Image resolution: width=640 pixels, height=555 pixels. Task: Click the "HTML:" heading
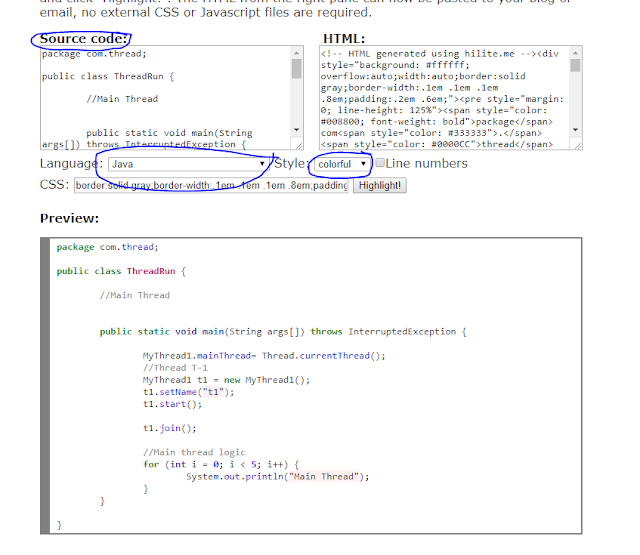click(x=344, y=39)
